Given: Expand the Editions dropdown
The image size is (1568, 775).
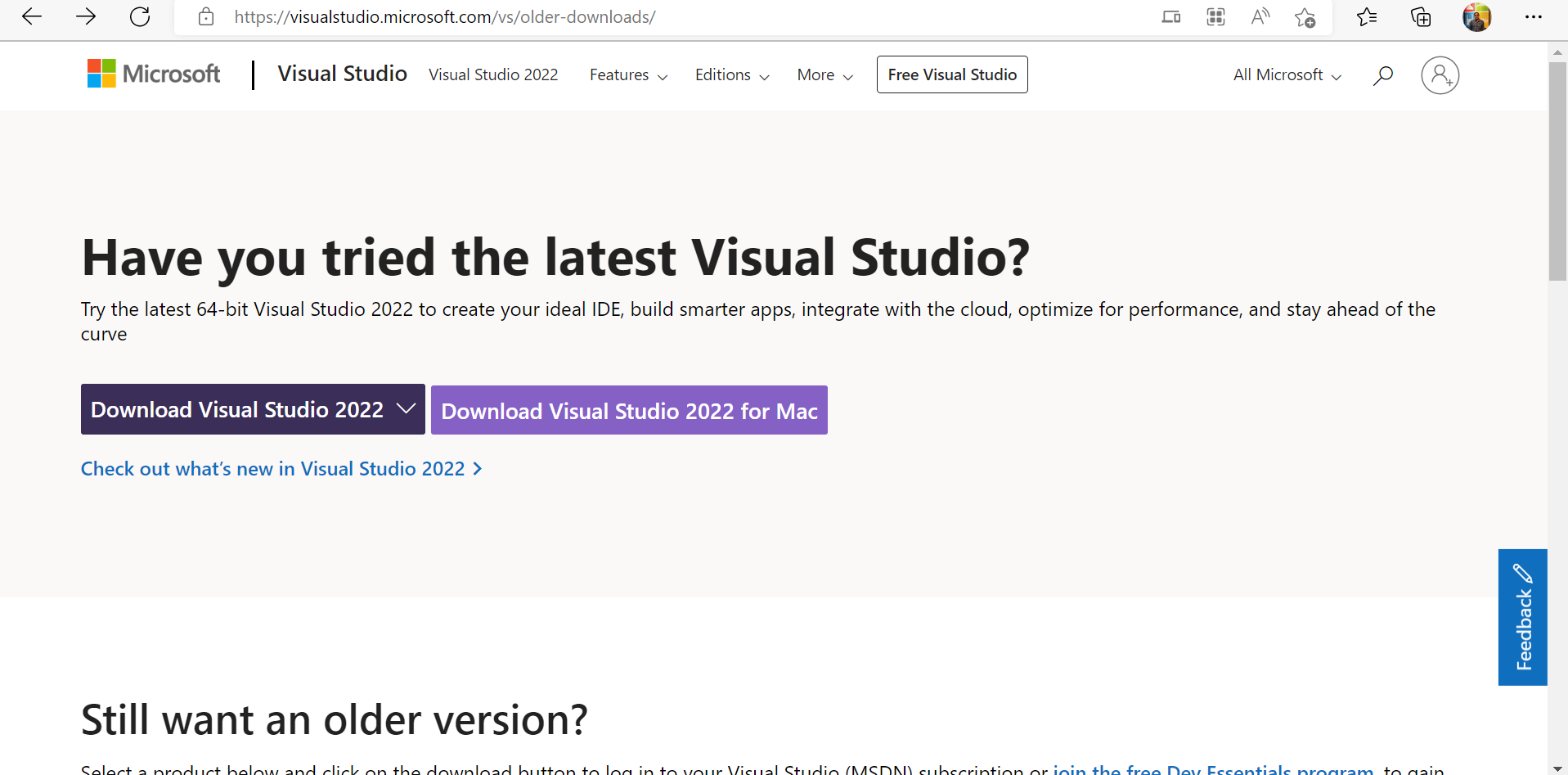Looking at the screenshot, I should (x=730, y=74).
